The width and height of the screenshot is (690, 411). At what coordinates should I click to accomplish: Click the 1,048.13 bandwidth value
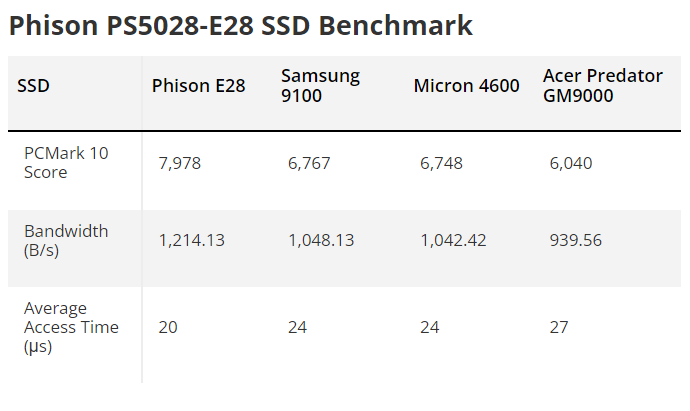pos(321,240)
